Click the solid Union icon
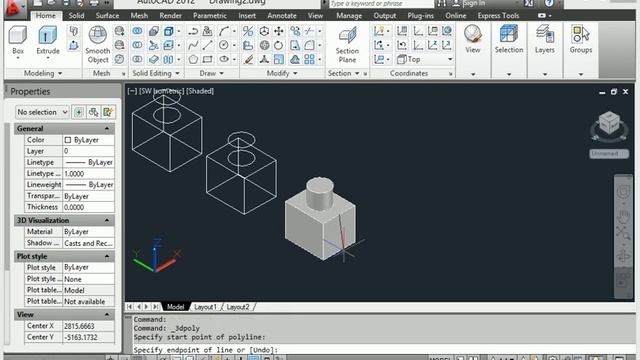The width and height of the screenshot is (640, 360). [138, 31]
